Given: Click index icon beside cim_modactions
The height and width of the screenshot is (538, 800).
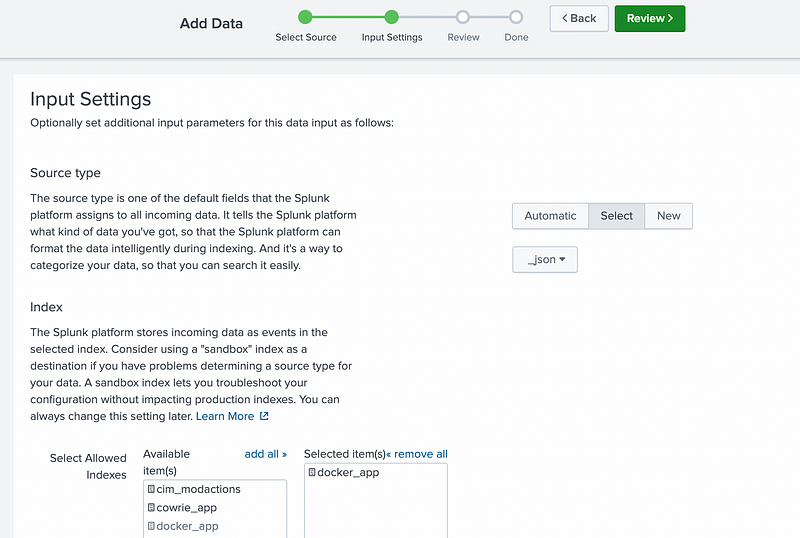Looking at the screenshot, I should 151,489.
